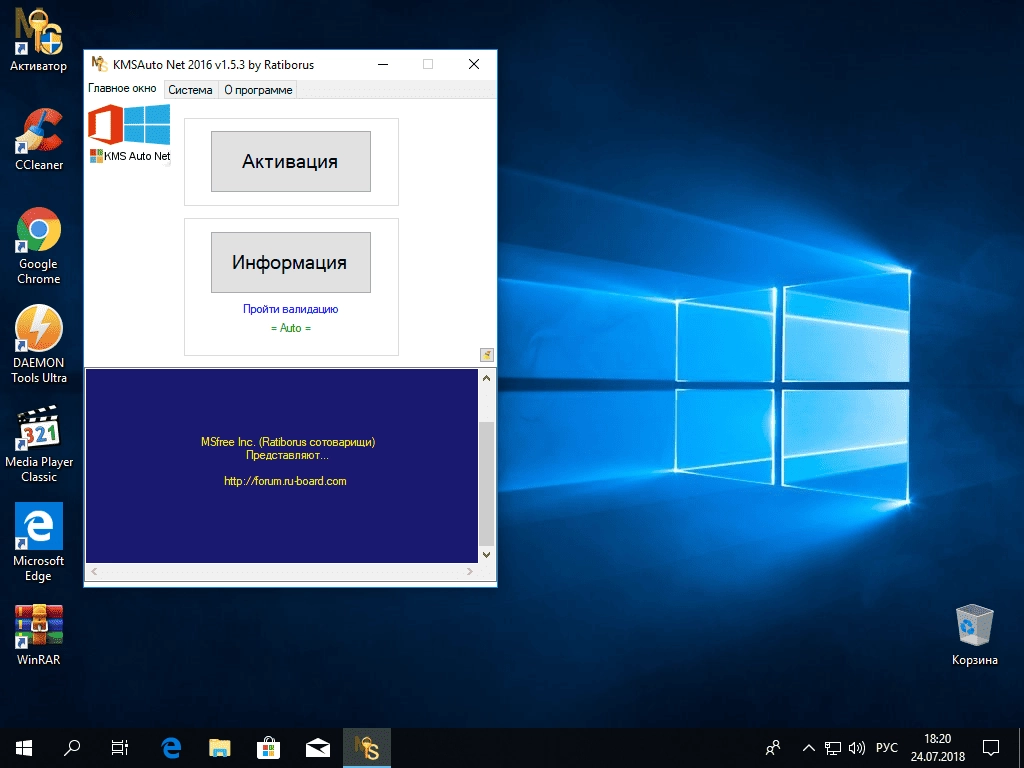The height and width of the screenshot is (768, 1024).
Task: Open File Explorer from taskbar
Action: (220, 748)
